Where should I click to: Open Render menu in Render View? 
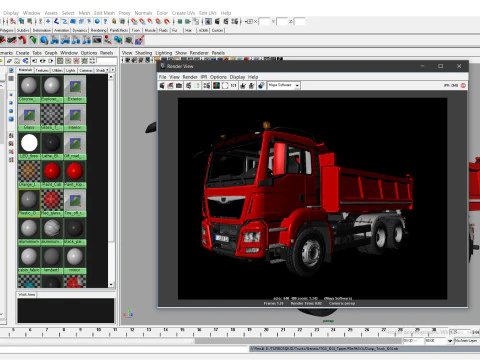click(x=190, y=77)
